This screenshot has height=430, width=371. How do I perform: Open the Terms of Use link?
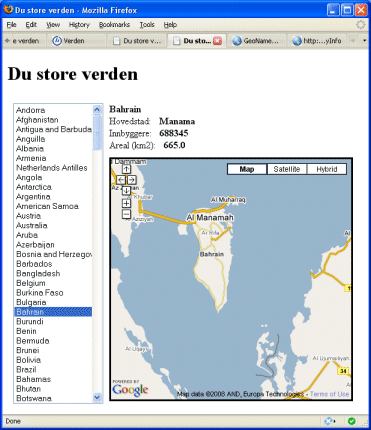pos(329,394)
